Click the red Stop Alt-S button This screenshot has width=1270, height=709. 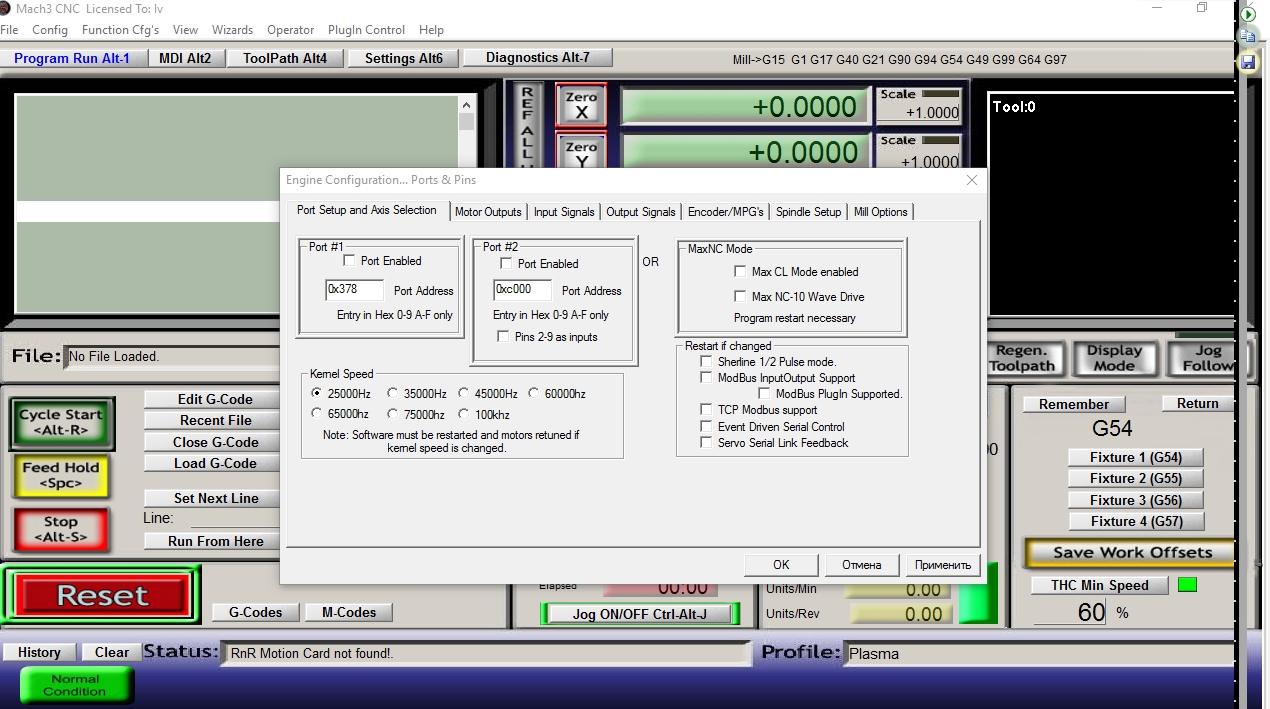tap(61, 529)
